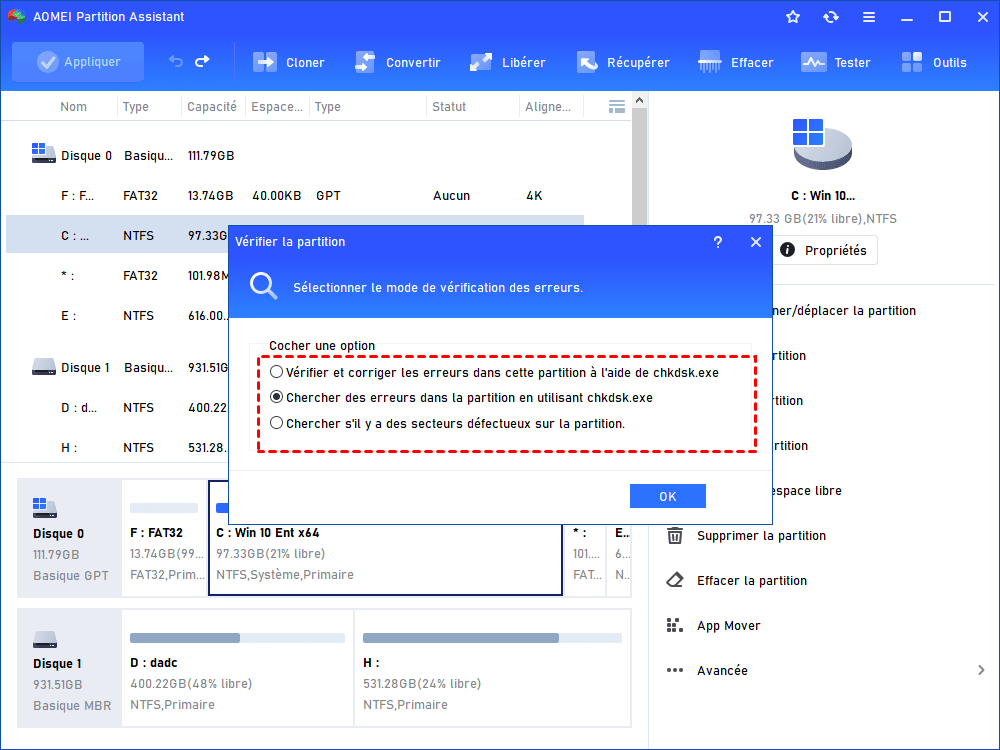Choose 'Effacer la partition' menu entry
Viewport: 1000px width, 750px height.
click(x=751, y=581)
